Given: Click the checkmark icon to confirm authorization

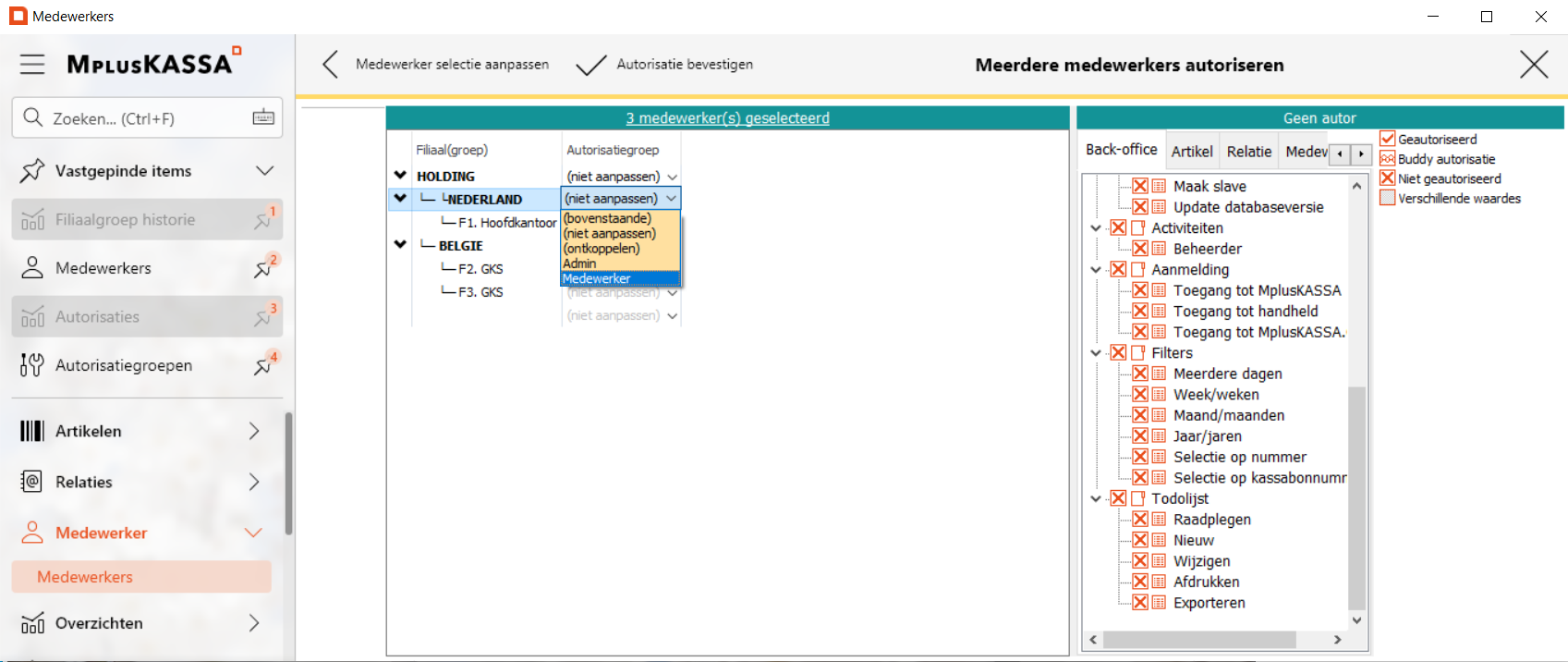Looking at the screenshot, I should click(x=590, y=65).
